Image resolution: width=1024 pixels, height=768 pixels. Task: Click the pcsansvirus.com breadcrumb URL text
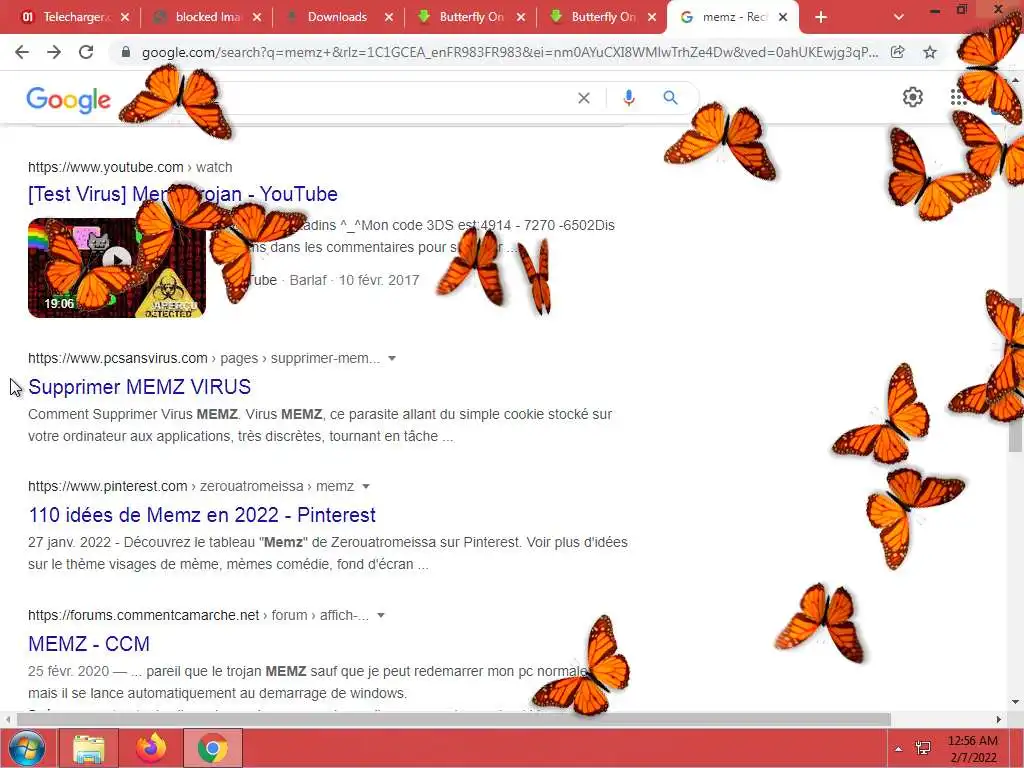[x=204, y=359]
